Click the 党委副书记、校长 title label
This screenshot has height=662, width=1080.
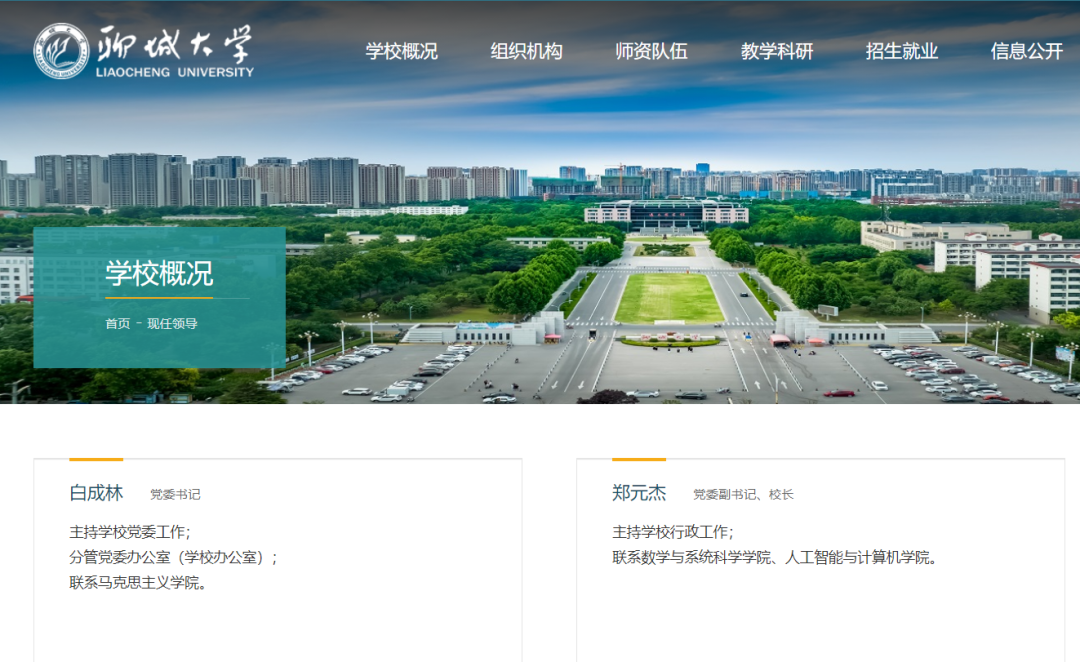coord(743,495)
